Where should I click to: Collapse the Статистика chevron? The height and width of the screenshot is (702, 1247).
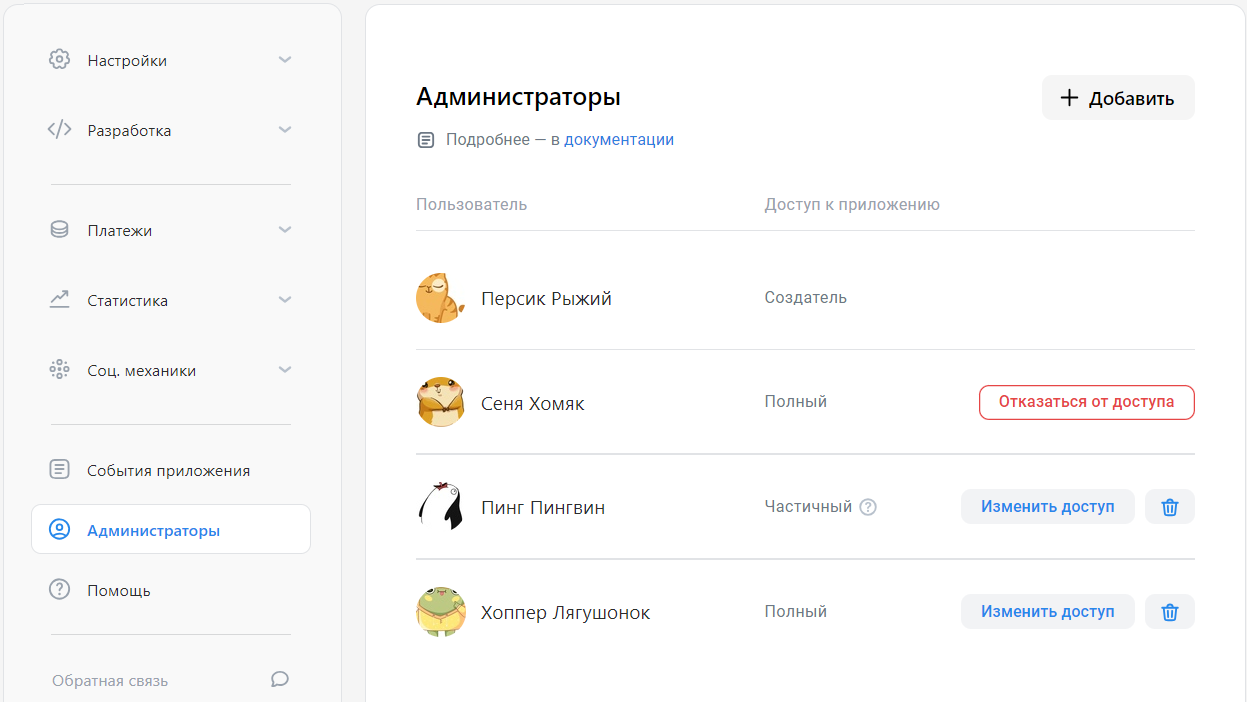tap(285, 299)
